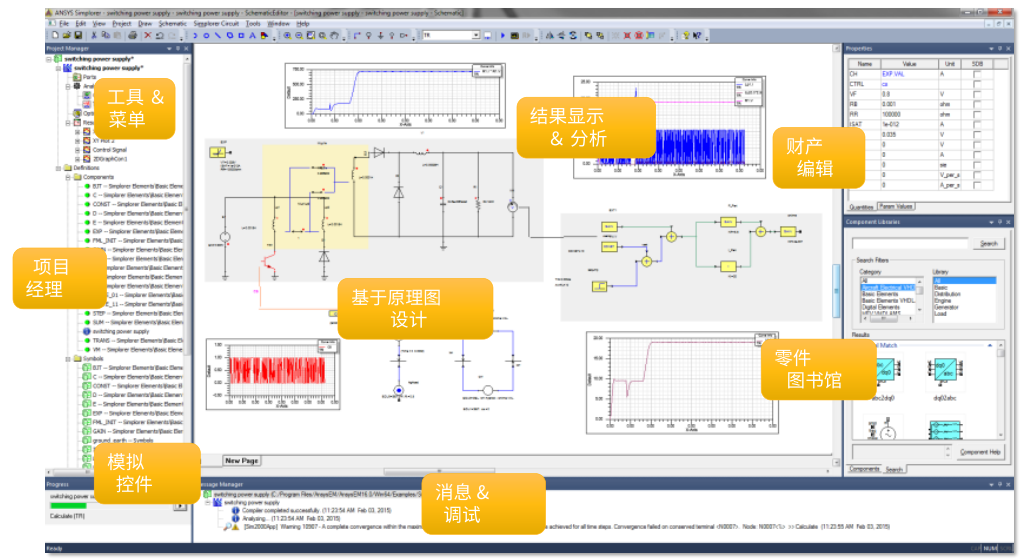
Task: Open the TR analysis dropdown in toolbar
Action: click(x=475, y=35)
